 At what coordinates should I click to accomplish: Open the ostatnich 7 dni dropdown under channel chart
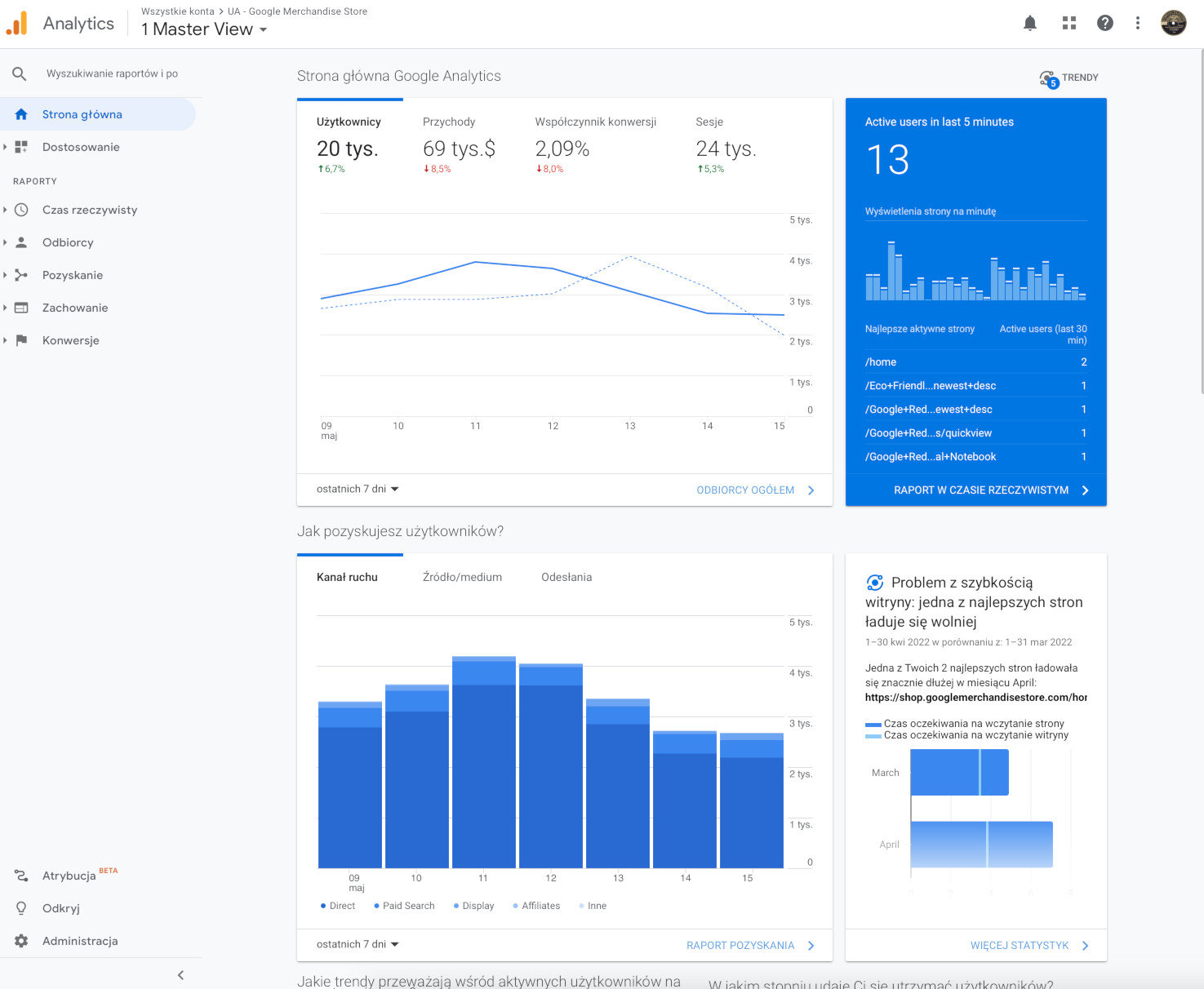[x=358, y=944]
